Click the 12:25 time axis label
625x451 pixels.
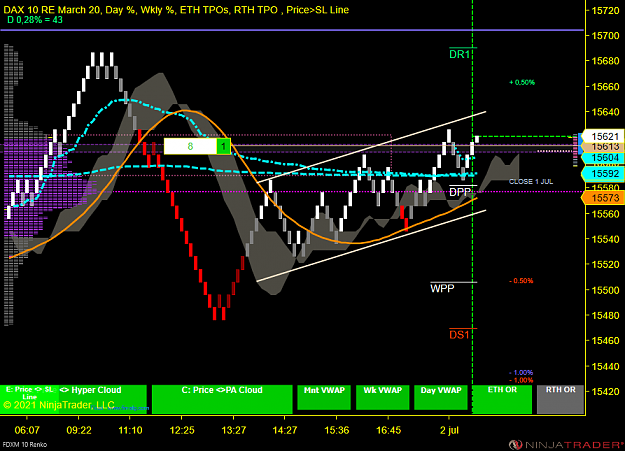pos(182,430)
